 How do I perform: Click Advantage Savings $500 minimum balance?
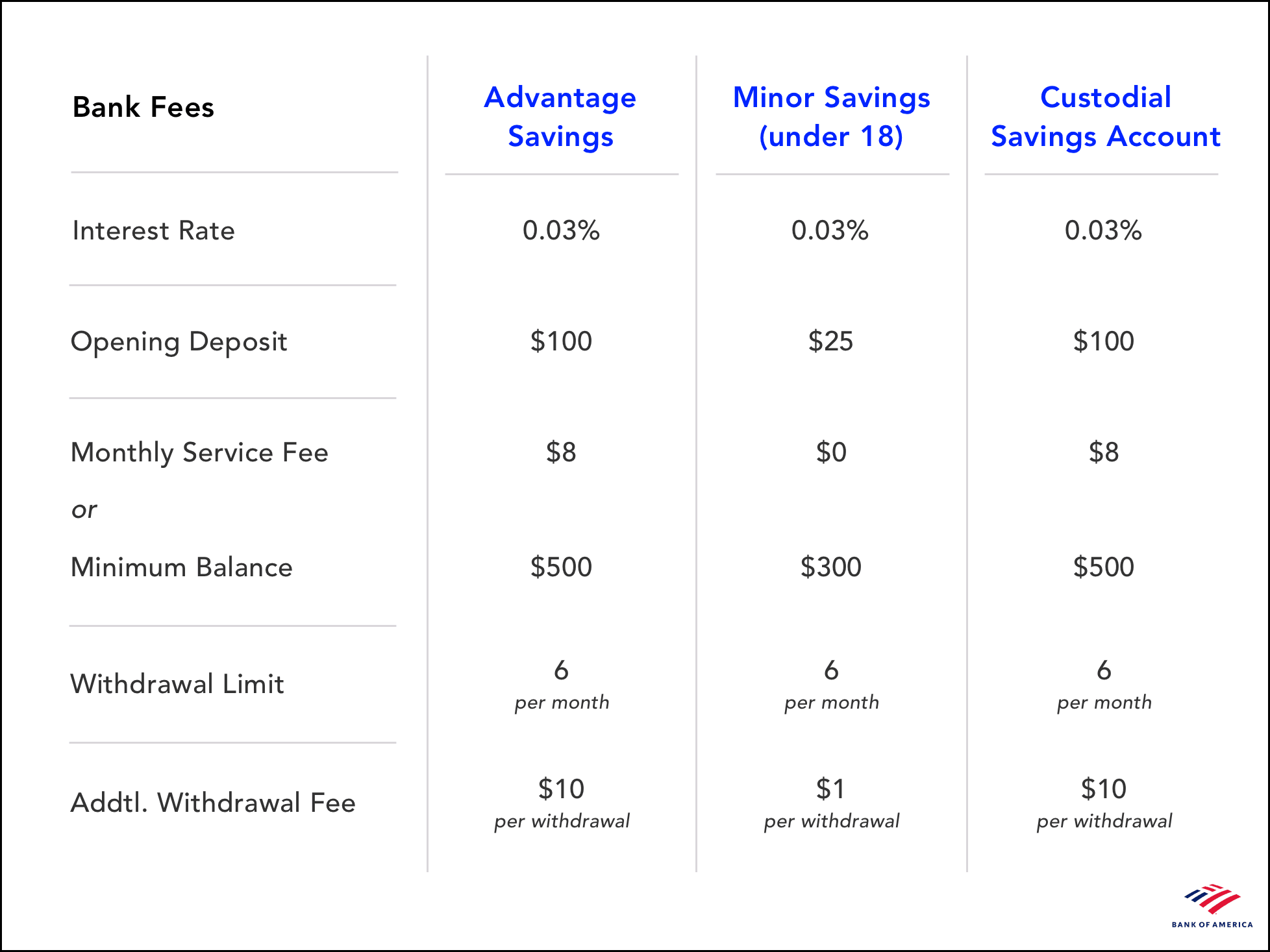click(561, 567)
